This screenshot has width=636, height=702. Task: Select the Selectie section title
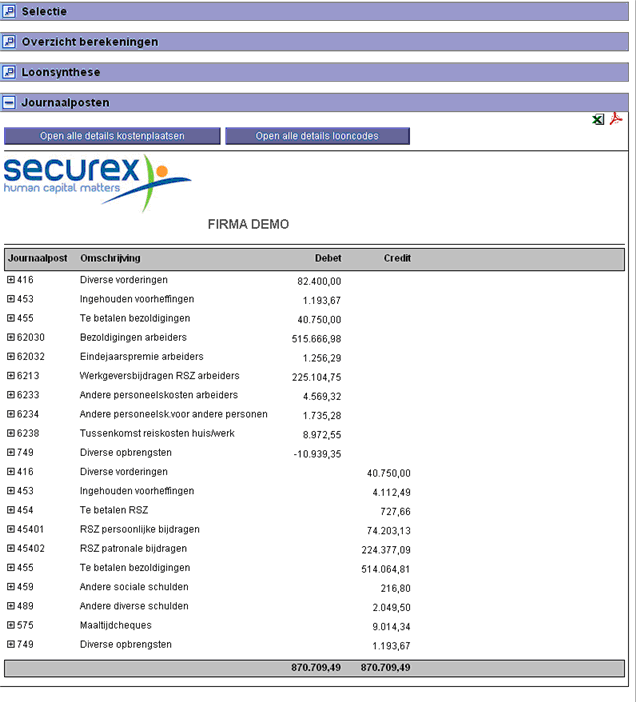[44, 11]
